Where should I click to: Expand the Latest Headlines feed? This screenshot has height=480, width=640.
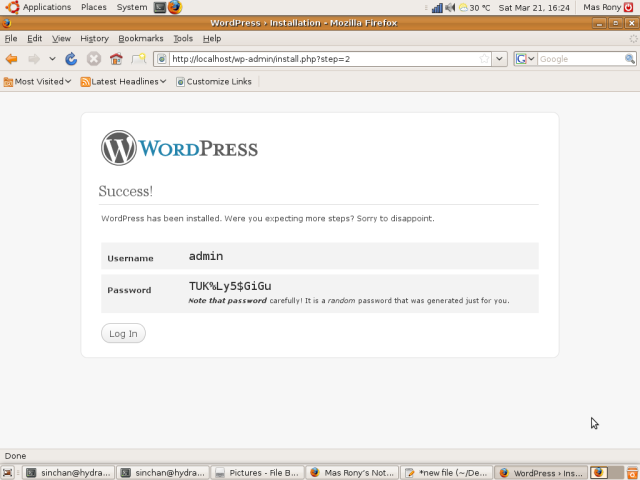click(124, 82)
